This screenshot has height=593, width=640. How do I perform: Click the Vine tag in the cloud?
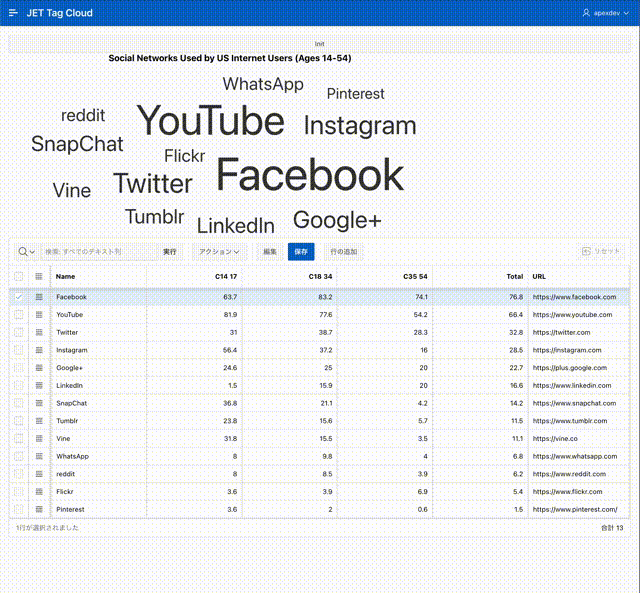[x=72, y=190]
